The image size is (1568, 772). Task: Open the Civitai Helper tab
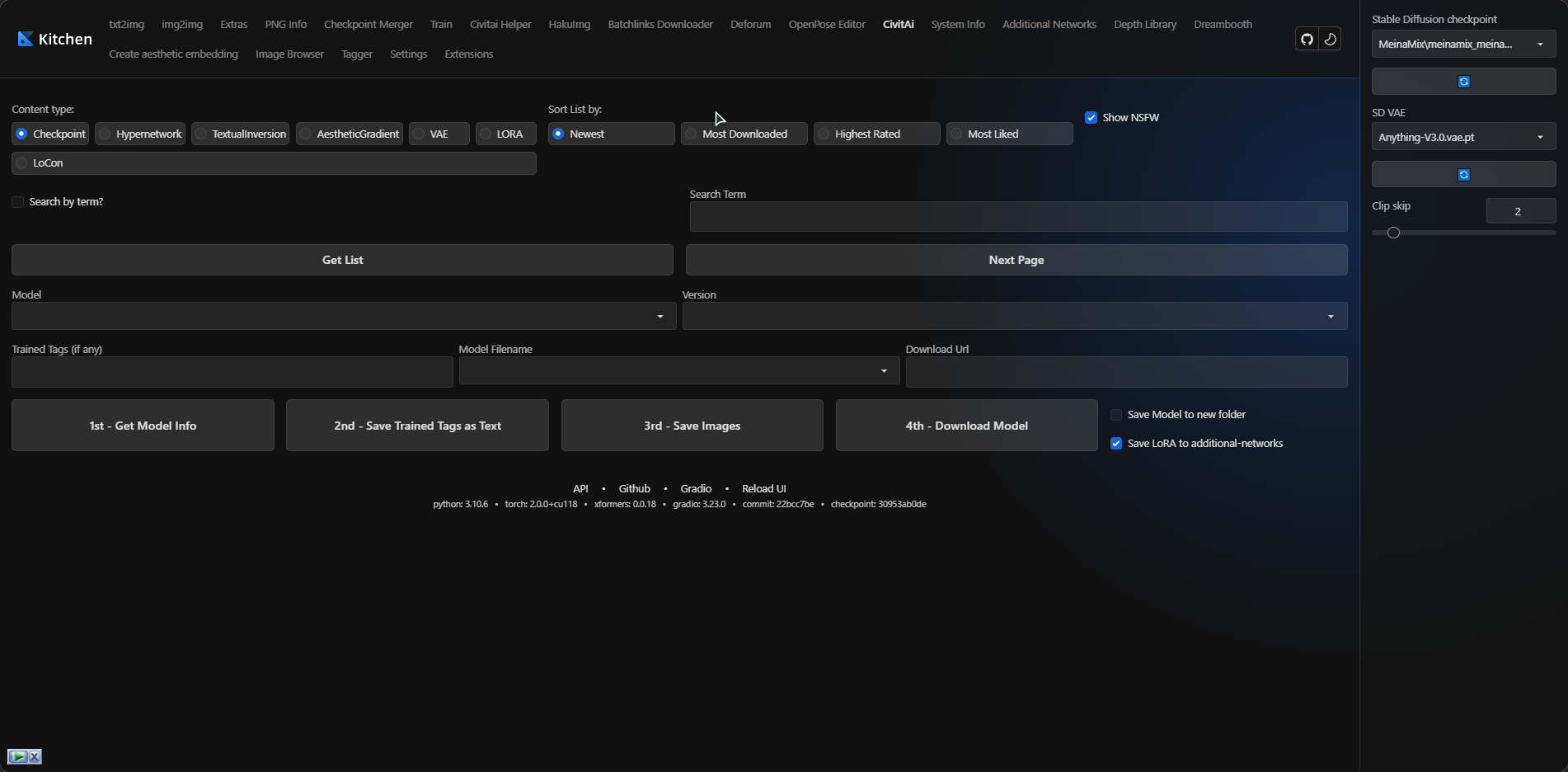coord(500,24)
